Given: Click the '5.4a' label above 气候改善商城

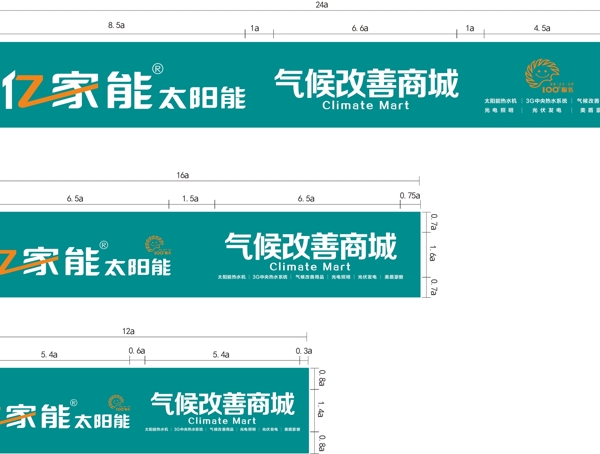Looking at the screenshot, I should [x=221, y=355].
